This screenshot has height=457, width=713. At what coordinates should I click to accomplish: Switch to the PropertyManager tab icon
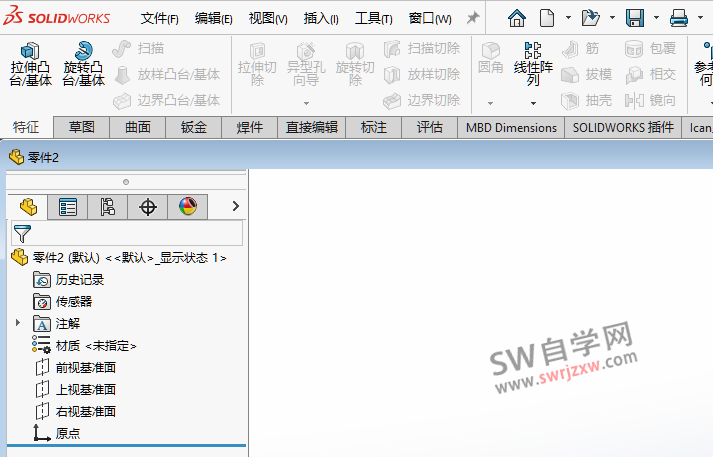68,207
